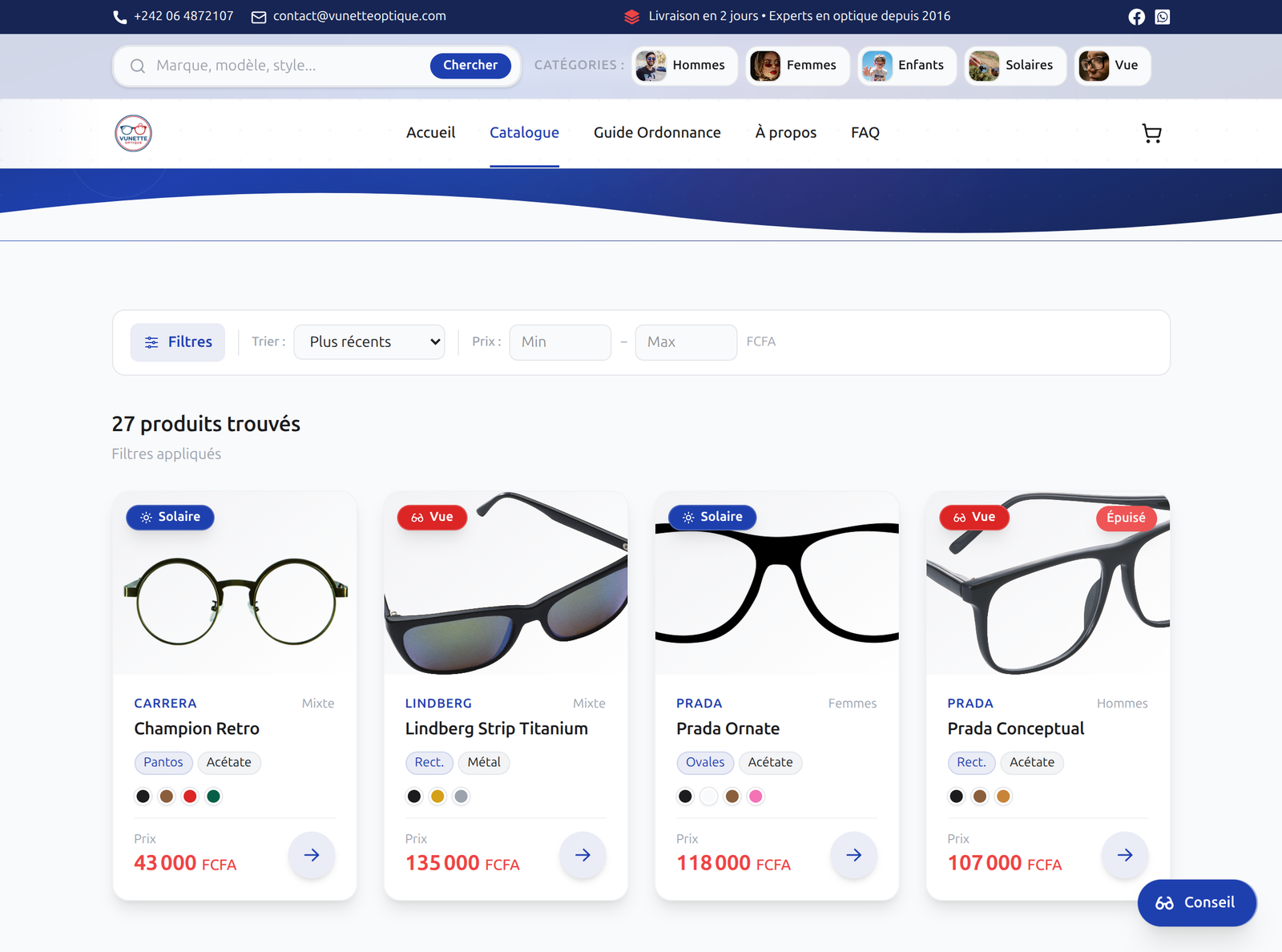Click Métal tag on Lindberg card
Viewport: 1282px width, 952px height.
(x=484, y=763)
